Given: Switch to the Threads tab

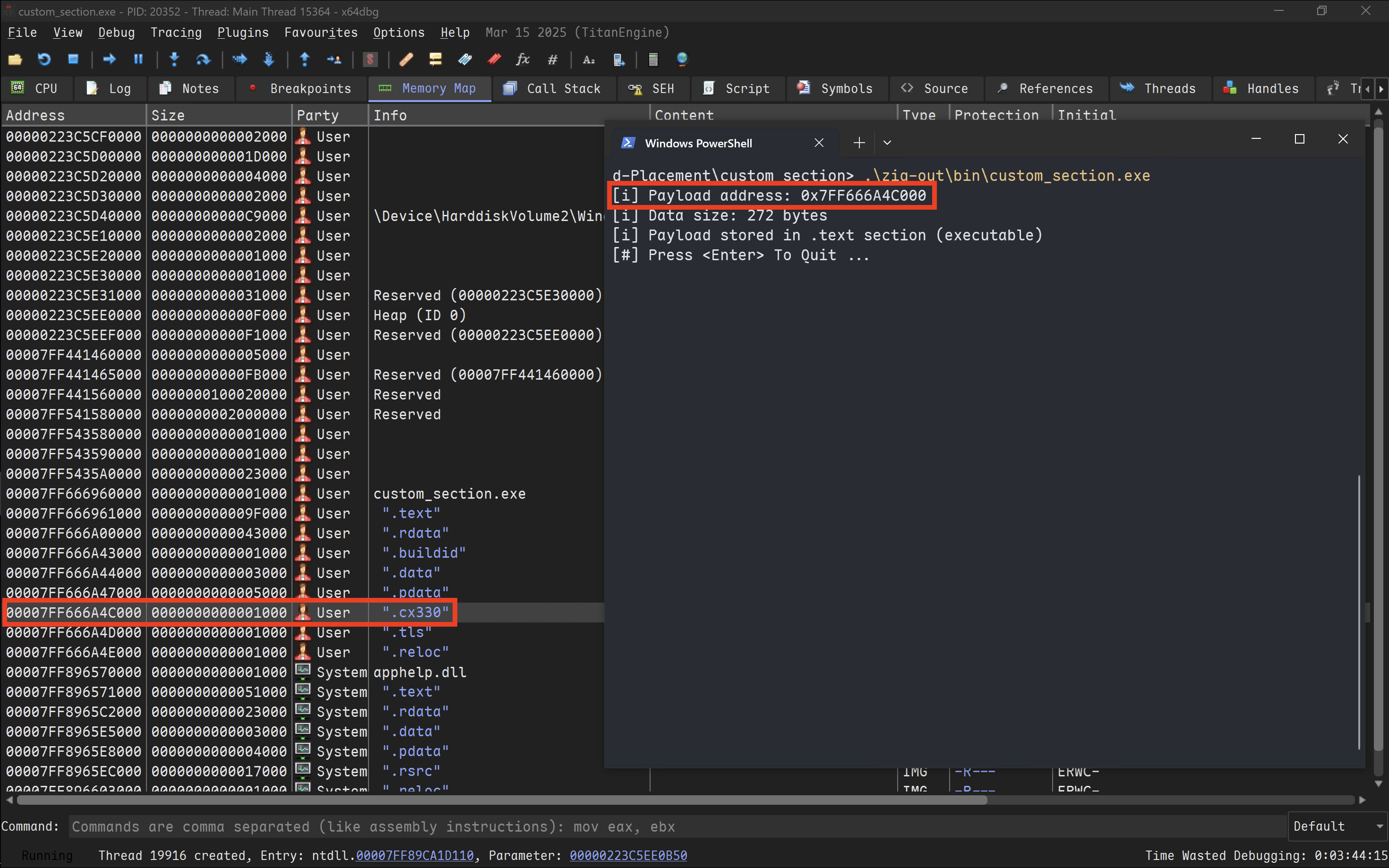Looking at the screenshot, I should (x=1159, y=88).
